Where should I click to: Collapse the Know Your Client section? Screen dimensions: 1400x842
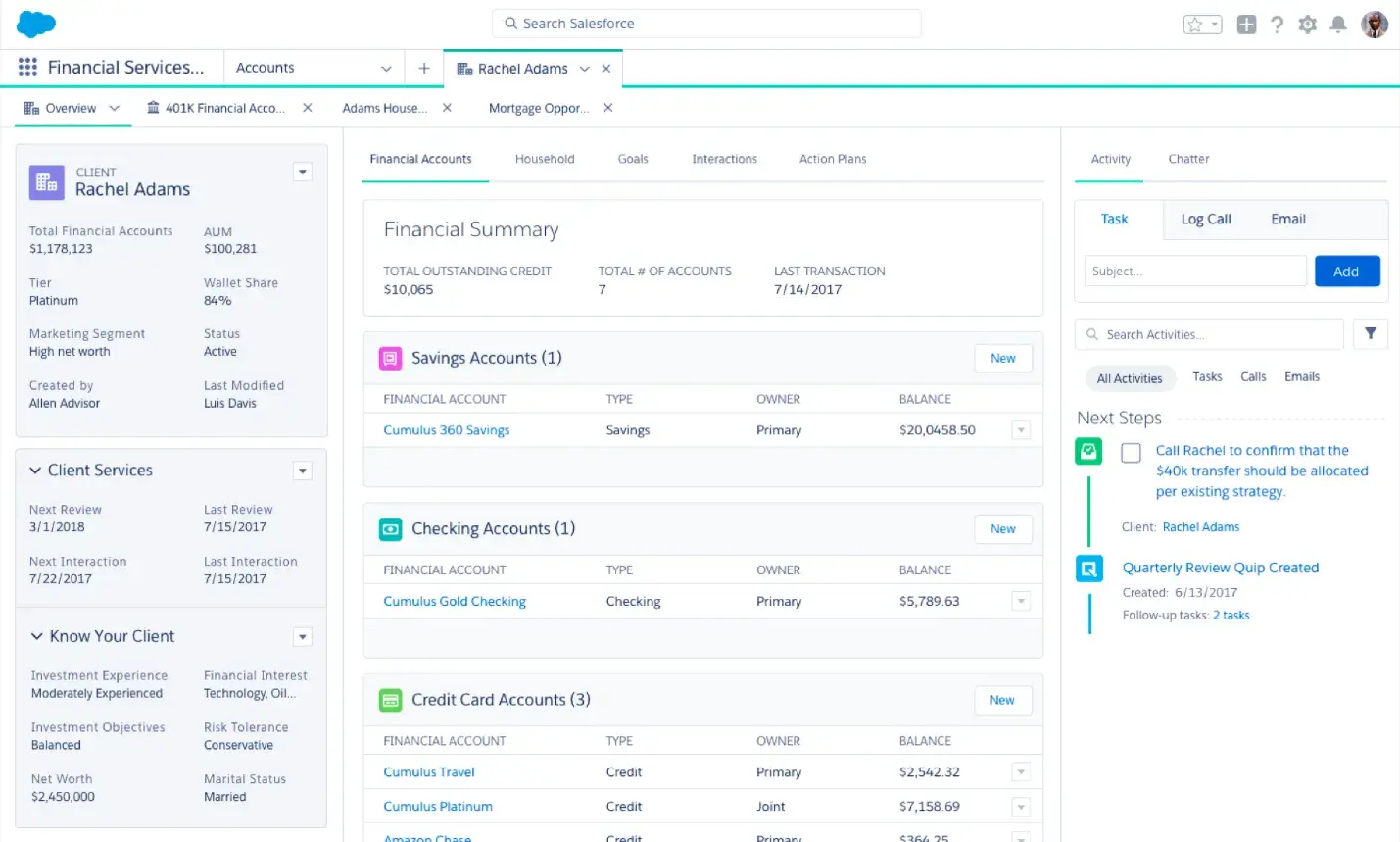[36, 636]
